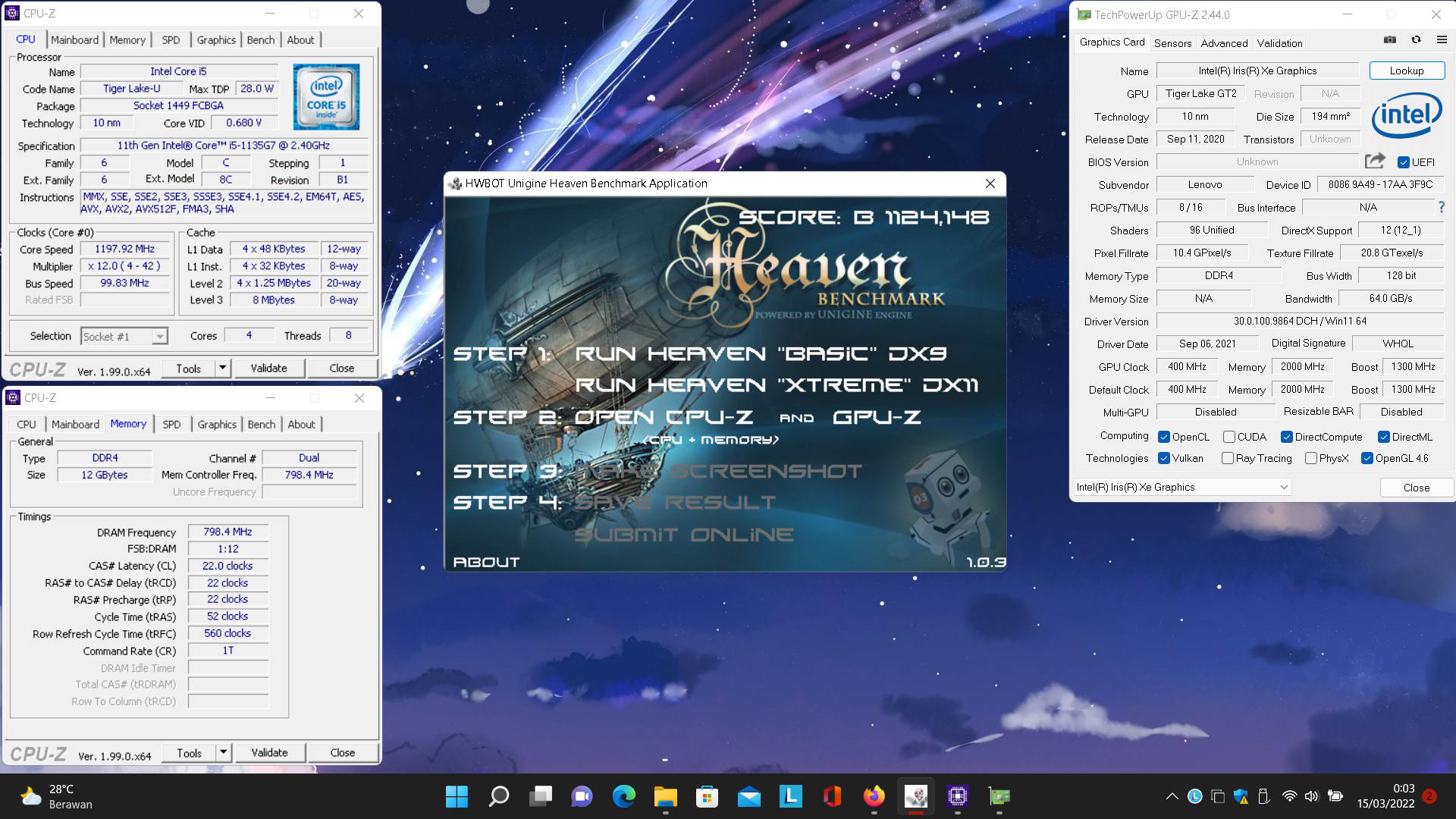This screenshot has height=819, width=1456.
Task: Click Tools button in upper CPU-Z
Action: point(188,368)
